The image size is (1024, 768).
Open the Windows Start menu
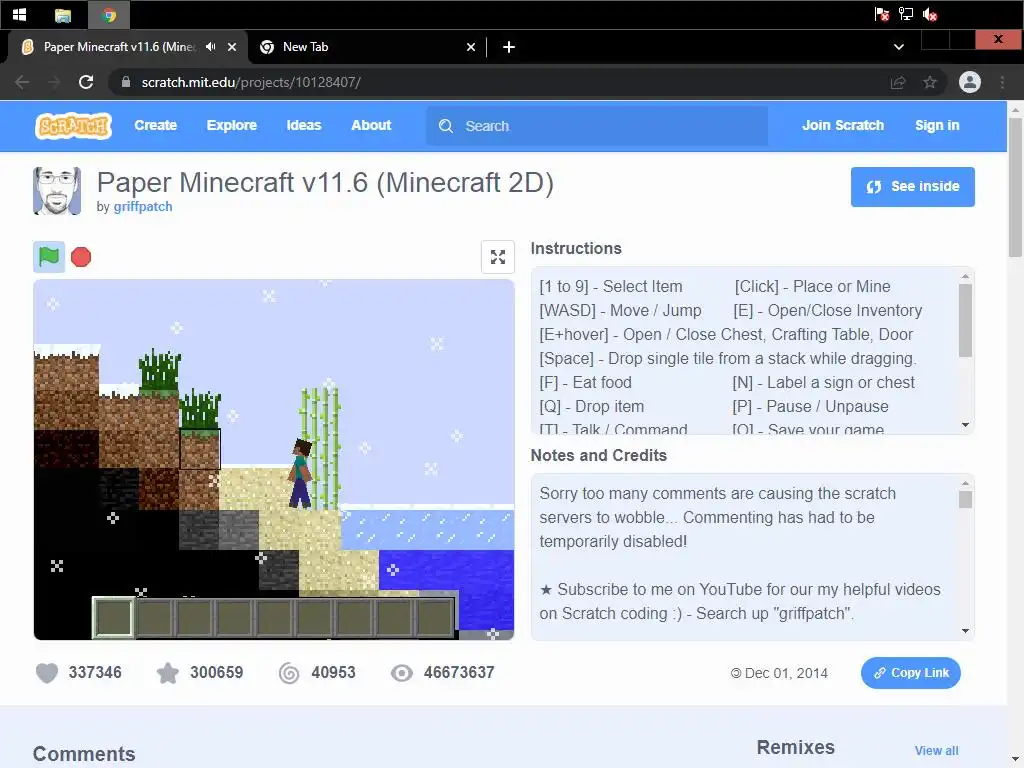click(20, 14)
